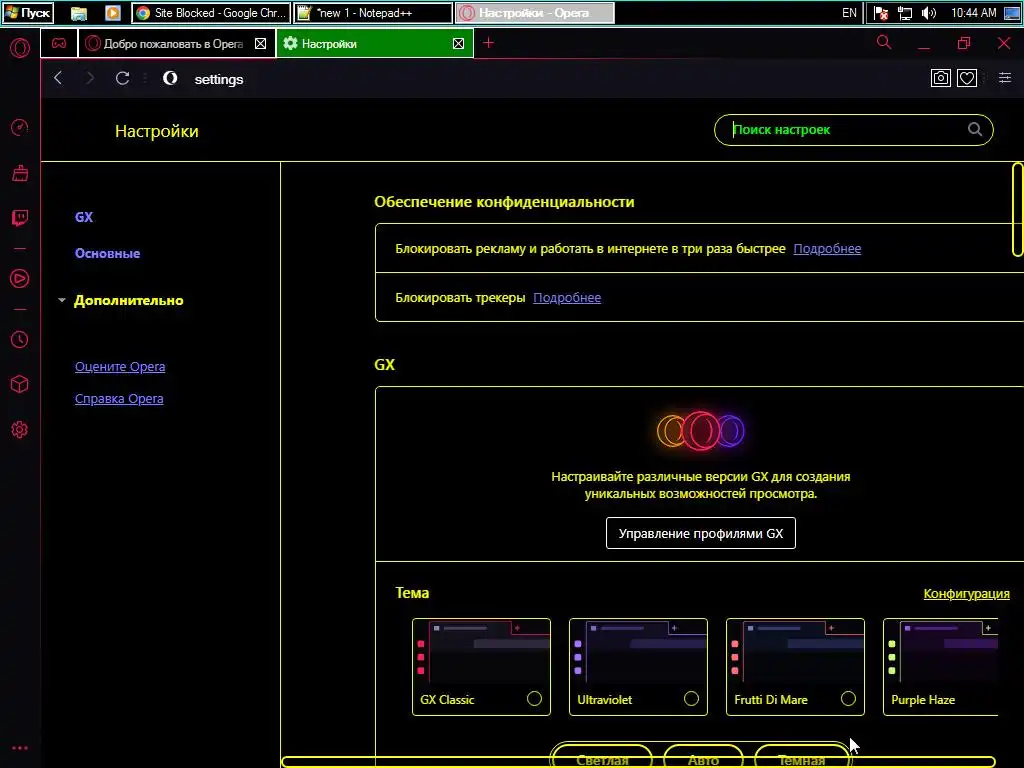
Task: Open a new tab with plus
Action: click(488, 43)
